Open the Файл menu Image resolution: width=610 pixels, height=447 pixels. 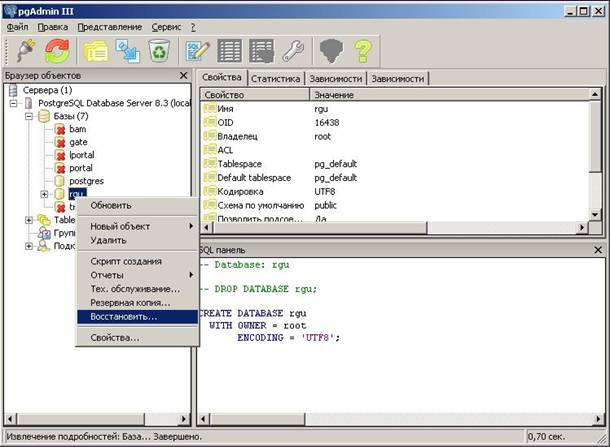[18, 27]
